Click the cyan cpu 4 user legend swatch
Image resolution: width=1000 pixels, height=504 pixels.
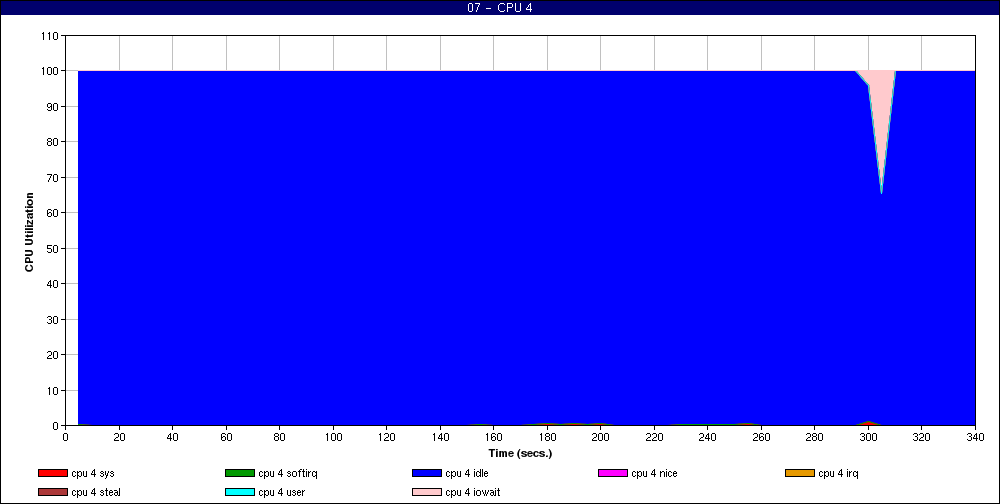coord(240,492)
